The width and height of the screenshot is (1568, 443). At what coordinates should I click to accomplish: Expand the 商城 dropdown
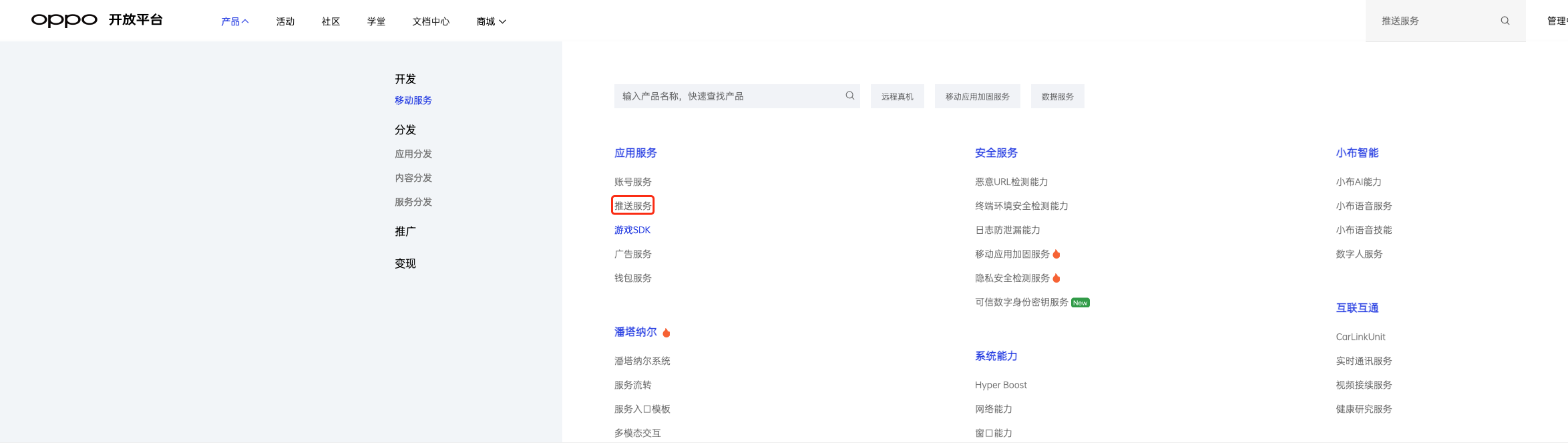[492, 21]
